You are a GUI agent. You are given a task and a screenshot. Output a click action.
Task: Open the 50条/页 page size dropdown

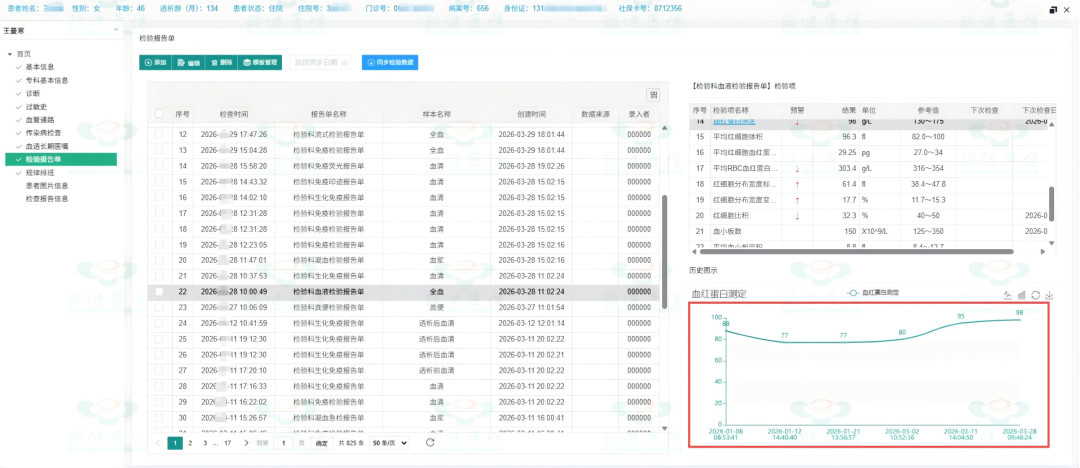point(389,442)
